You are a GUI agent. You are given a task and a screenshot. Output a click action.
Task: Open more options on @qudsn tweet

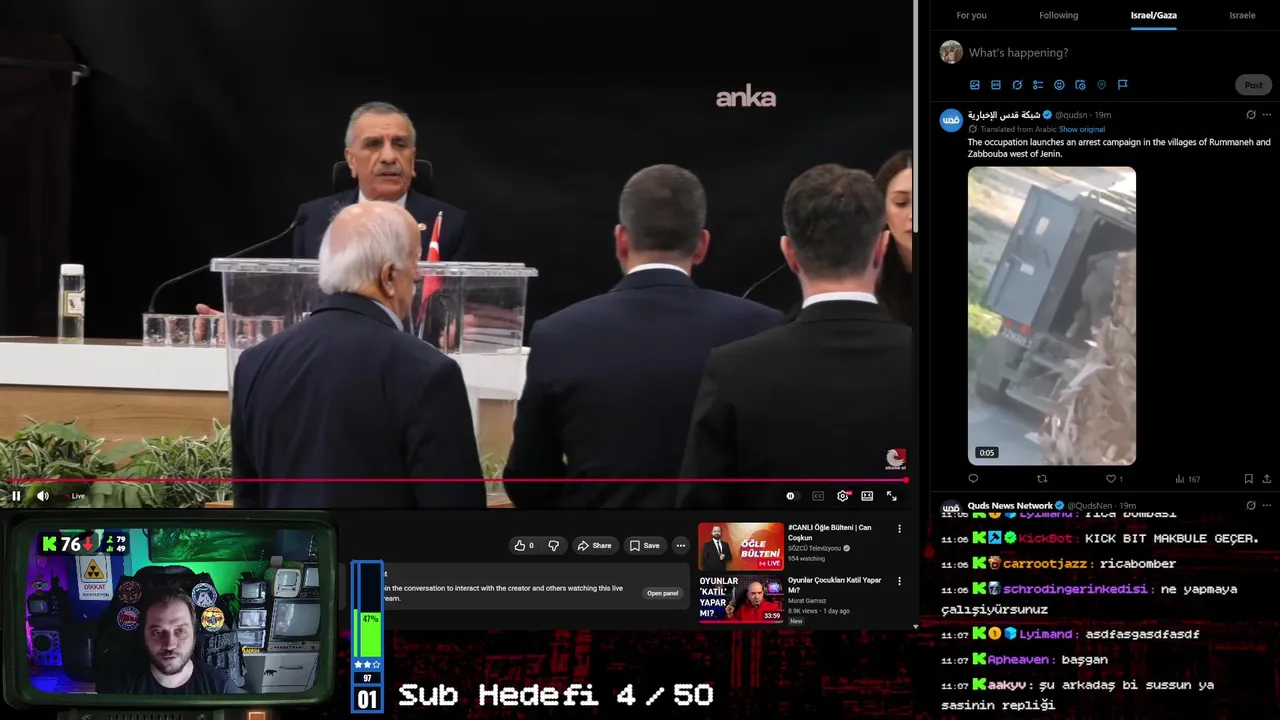pyautogui.click(x=1268, y=115)
